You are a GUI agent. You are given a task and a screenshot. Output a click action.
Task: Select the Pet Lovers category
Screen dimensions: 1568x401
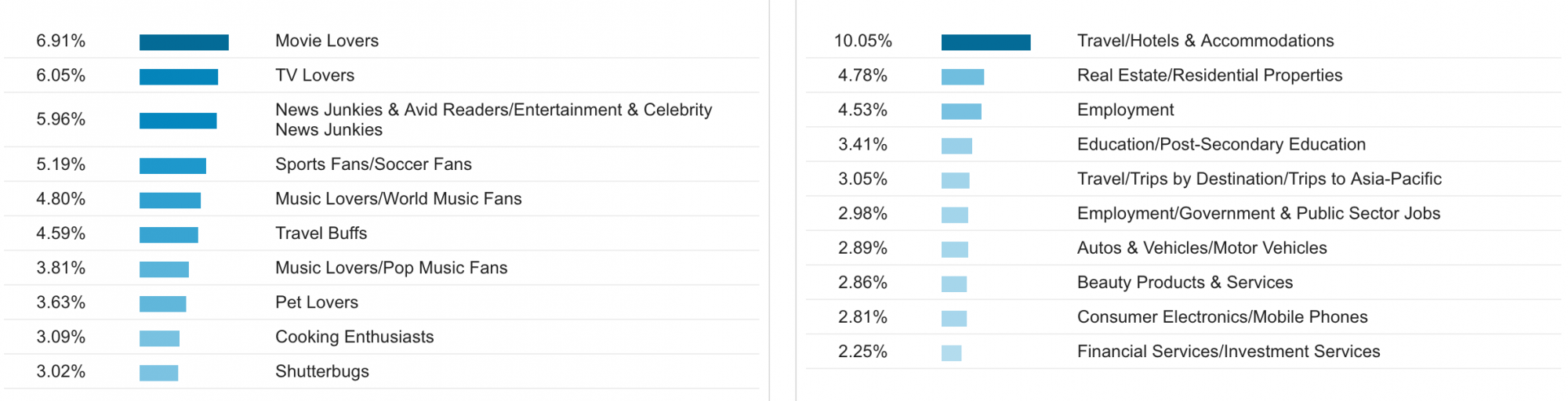coord(316,302)
